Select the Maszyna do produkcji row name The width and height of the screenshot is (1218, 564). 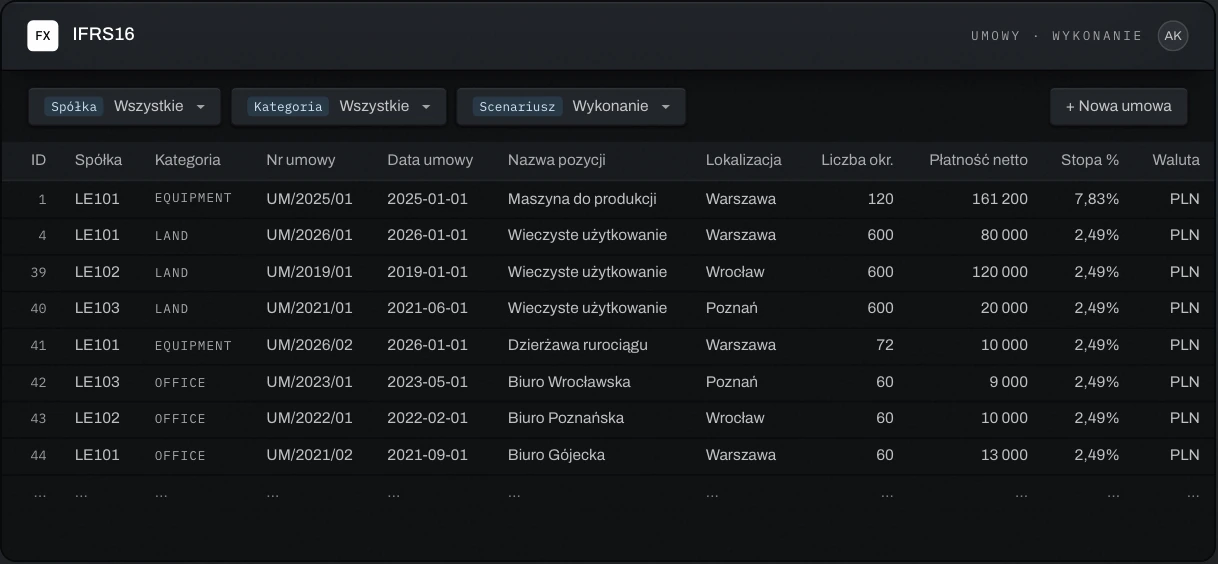(x=582, y=199)
